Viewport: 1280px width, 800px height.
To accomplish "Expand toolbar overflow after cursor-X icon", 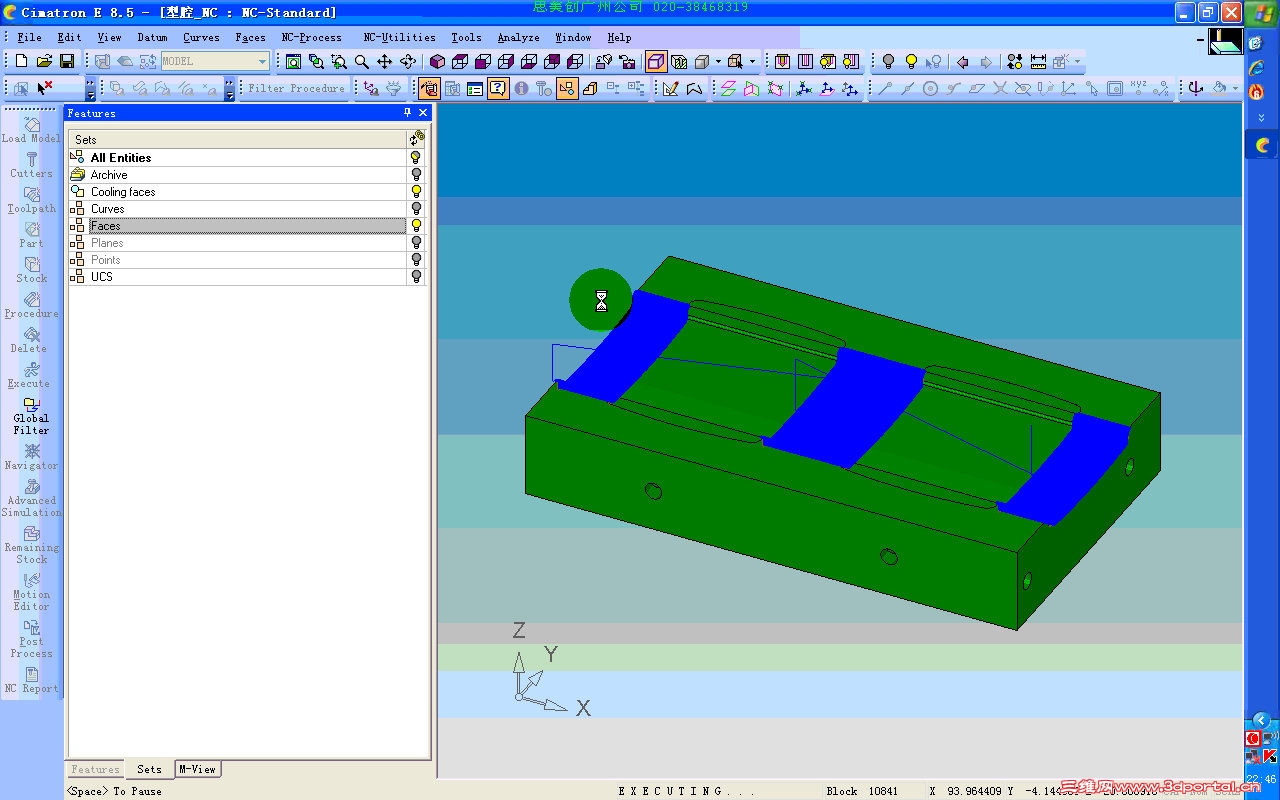I will point(90,89).
